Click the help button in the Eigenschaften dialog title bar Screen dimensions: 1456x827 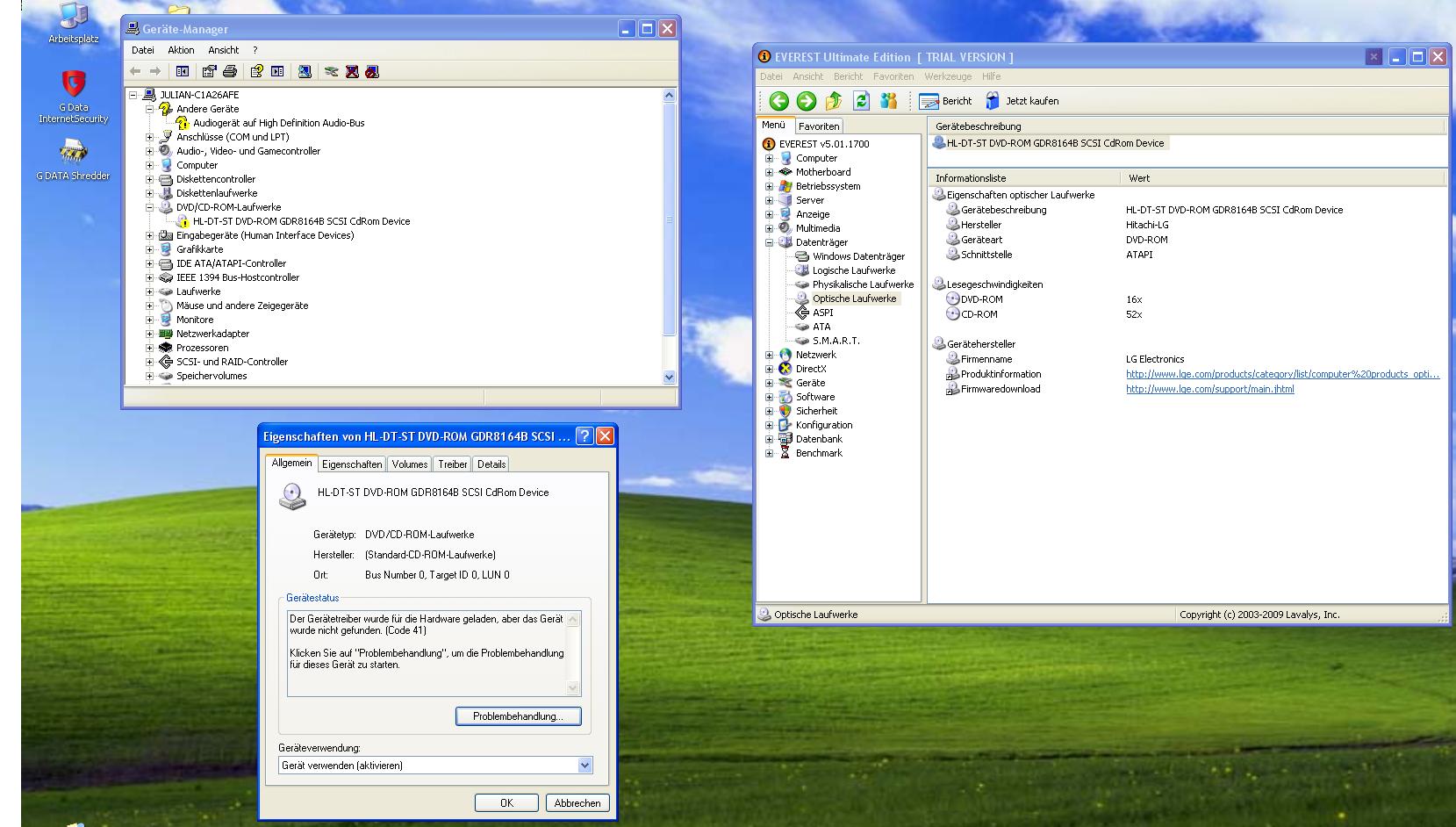pos(585,436)
